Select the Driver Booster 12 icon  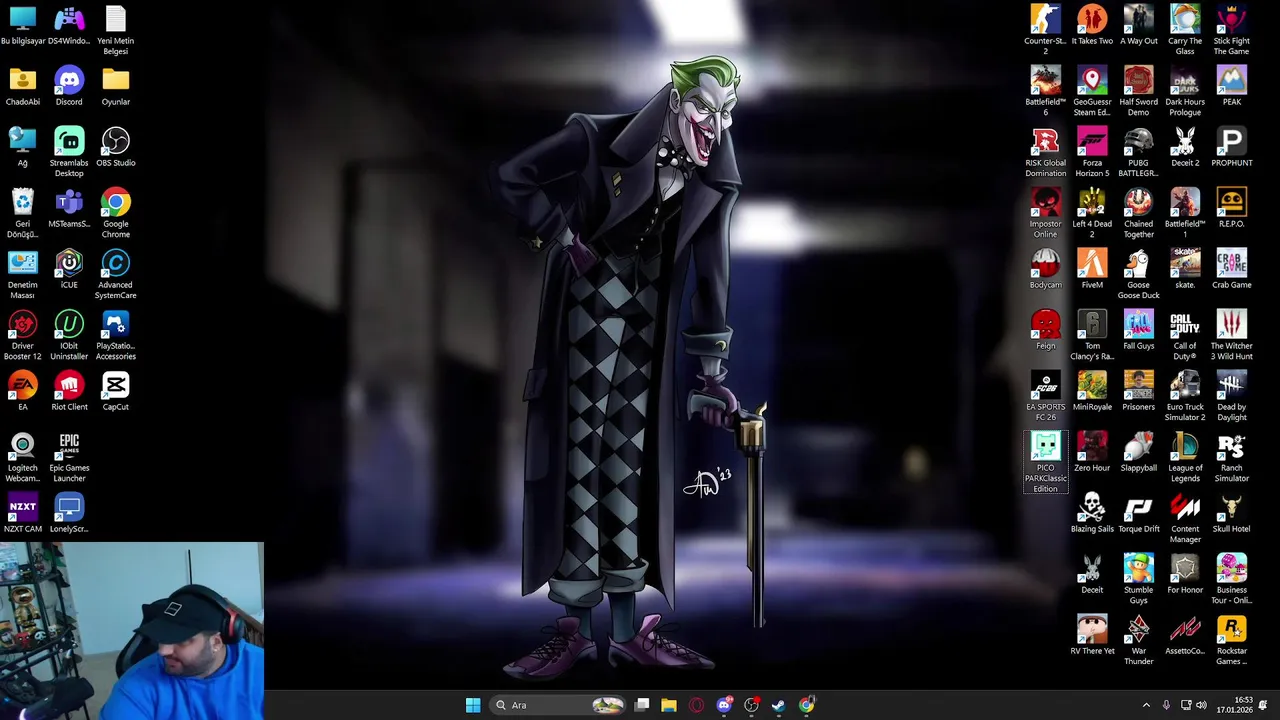click(x=23, y=335)
